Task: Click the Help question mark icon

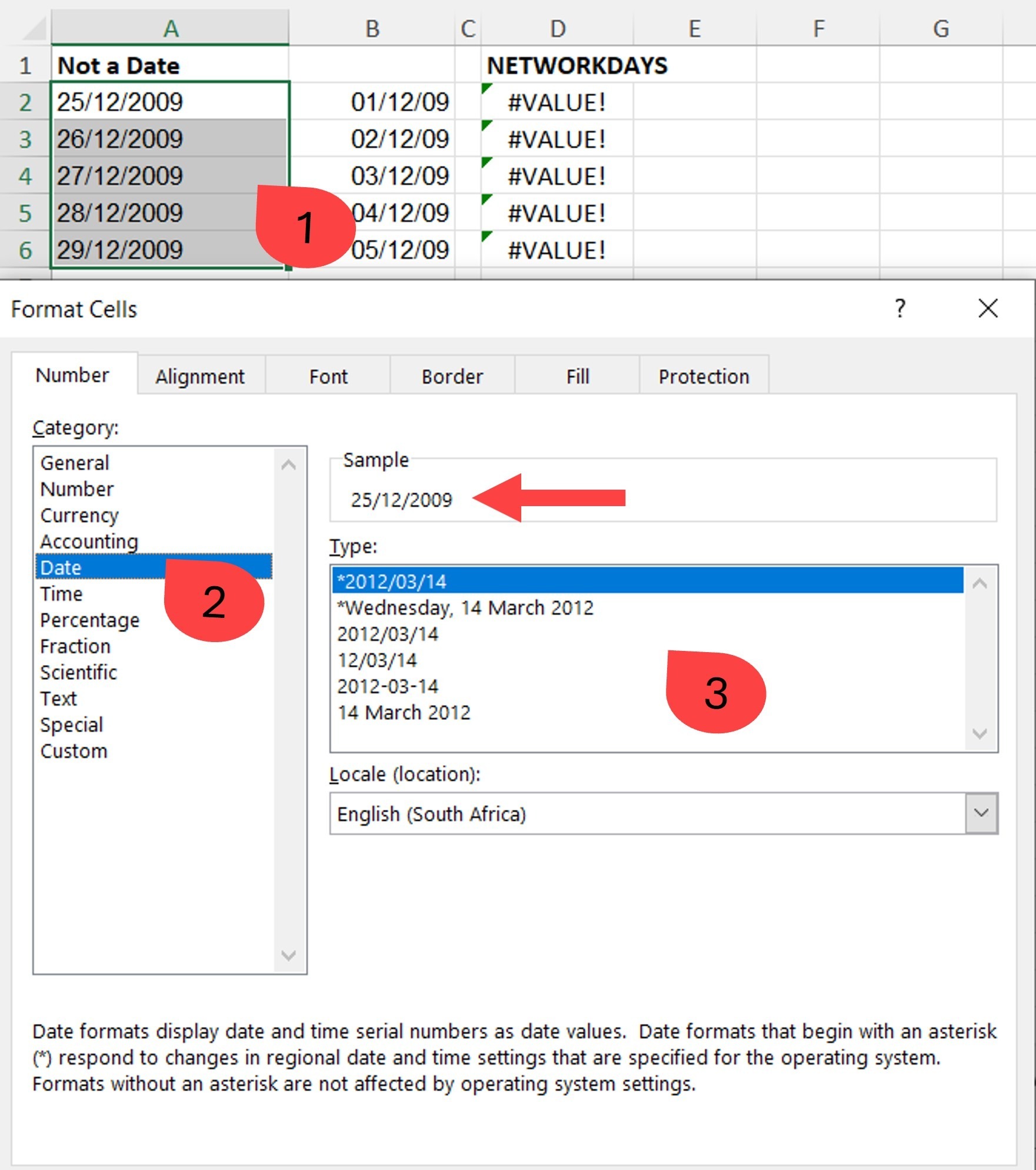Action: pyautogui.click(x=900, y=309)
